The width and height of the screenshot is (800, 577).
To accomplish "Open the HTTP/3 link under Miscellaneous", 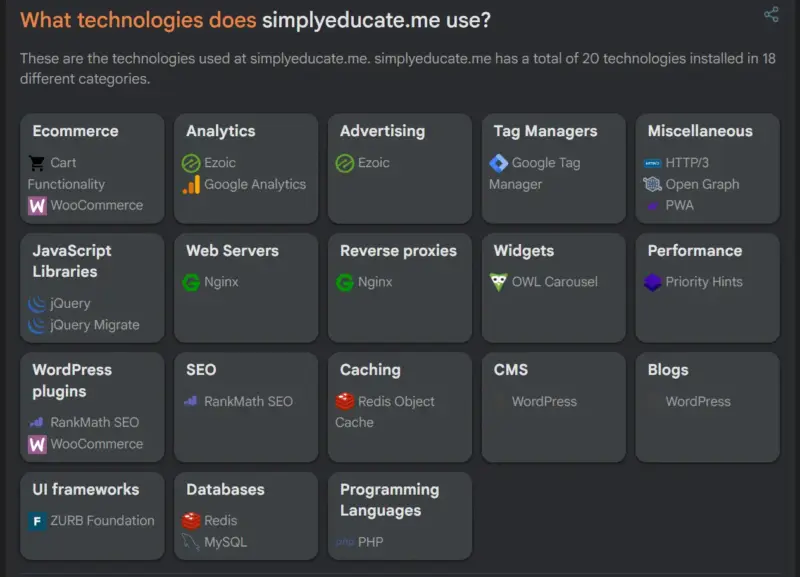I will coord(687,163).
